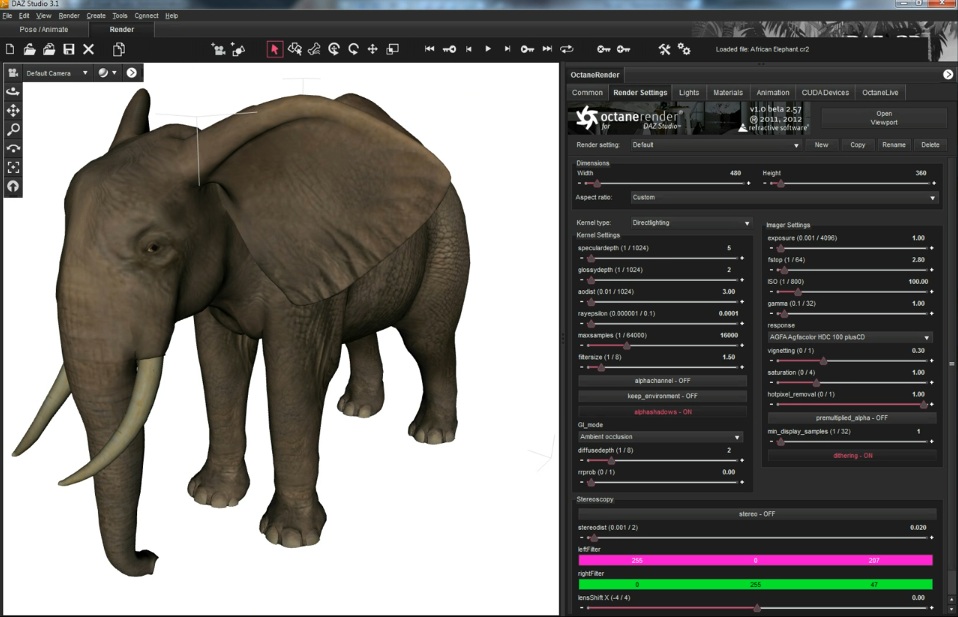Enable the stereo - OFF toggle
This screenshot has height=617, width=958.
[756, 514]
